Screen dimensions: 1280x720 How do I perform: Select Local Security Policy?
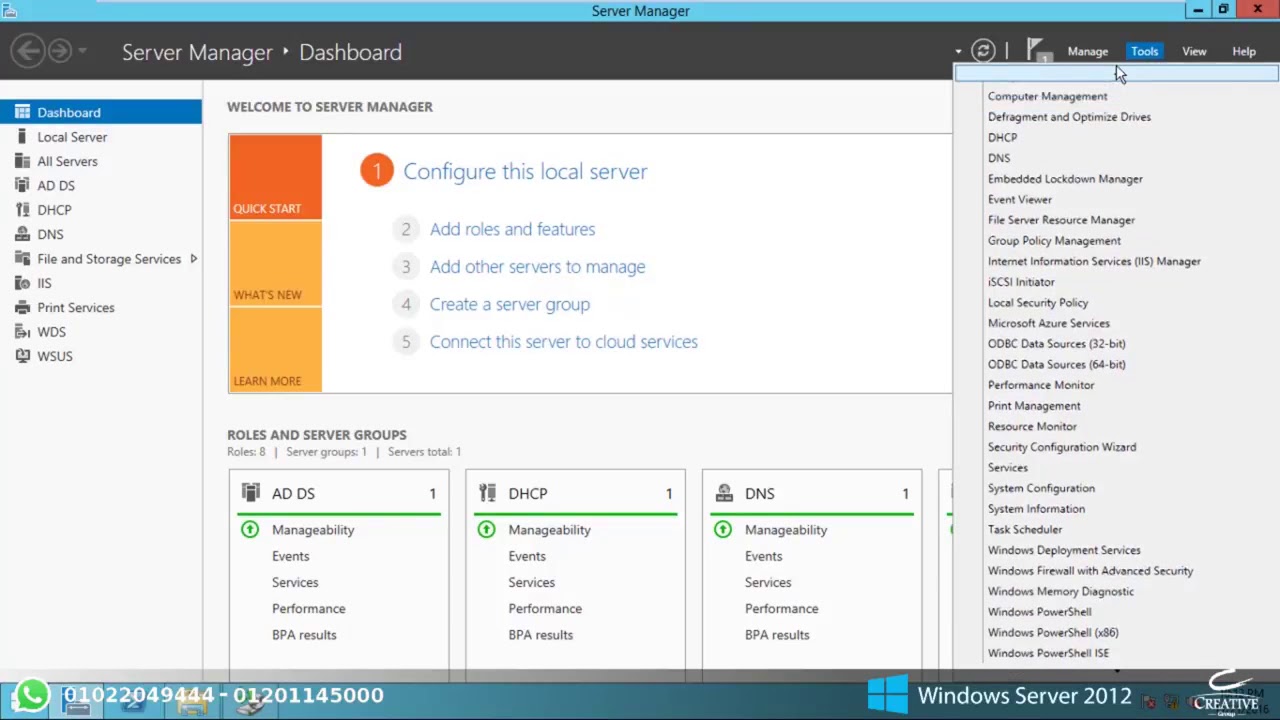coord(1038,302)
